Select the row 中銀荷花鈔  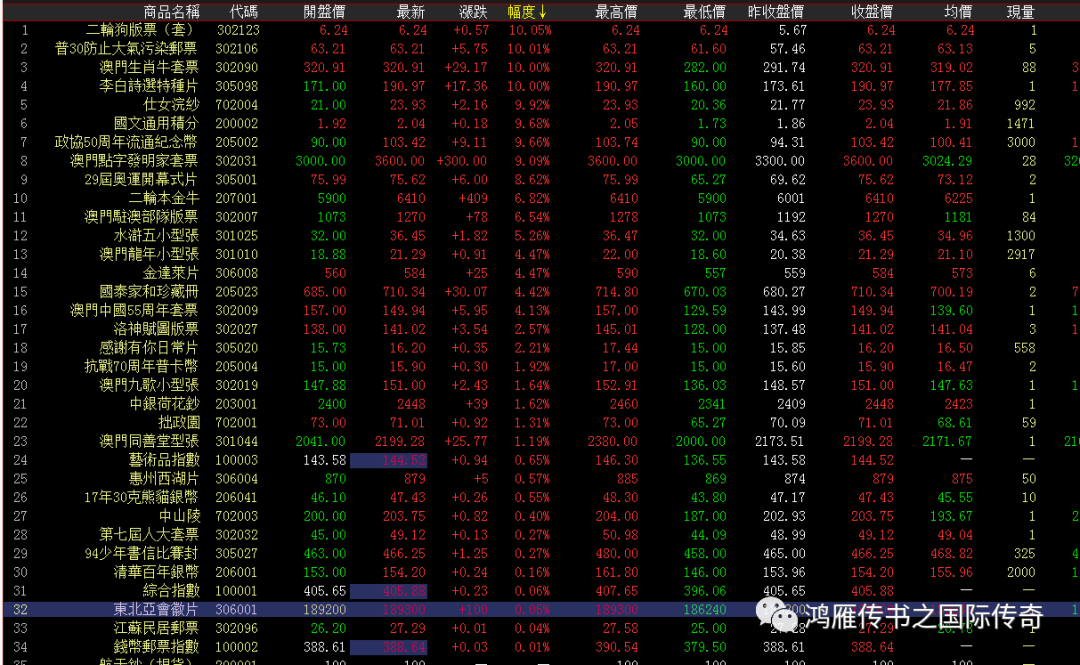point(541,404)
